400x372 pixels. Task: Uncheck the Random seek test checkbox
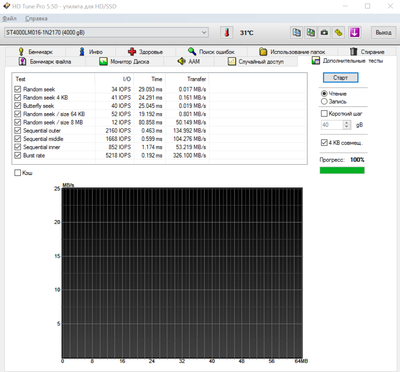coord(18,89)
